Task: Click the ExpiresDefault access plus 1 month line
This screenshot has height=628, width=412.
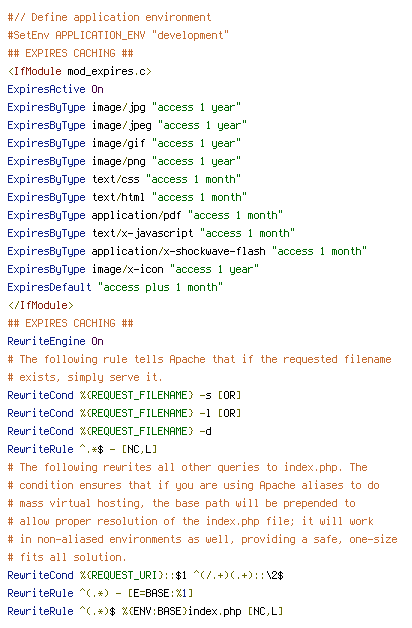Action: pyautogui.click(x=115, y=287)
